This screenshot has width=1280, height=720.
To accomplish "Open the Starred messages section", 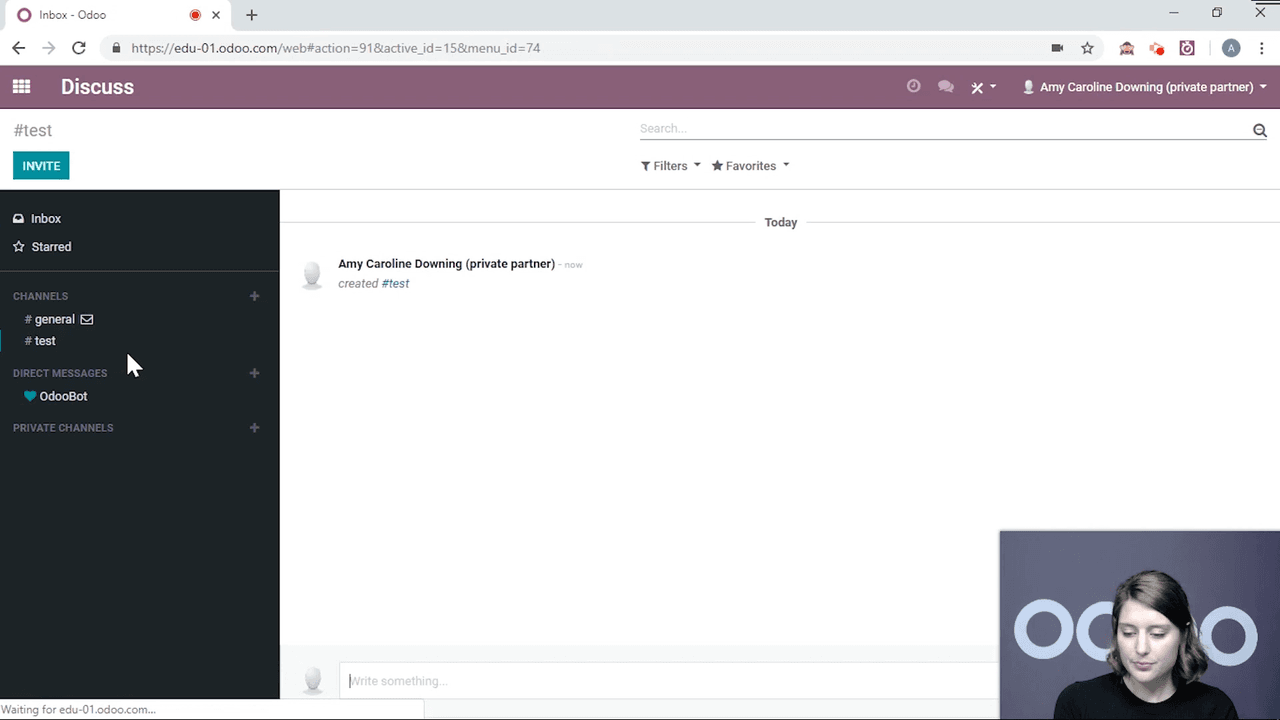I will click(50, 247).
